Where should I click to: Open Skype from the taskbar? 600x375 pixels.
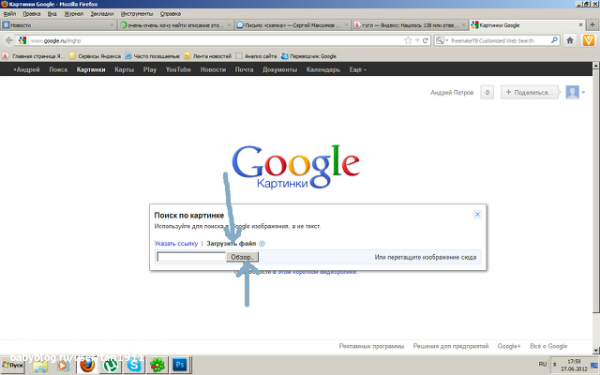point(134,365)
